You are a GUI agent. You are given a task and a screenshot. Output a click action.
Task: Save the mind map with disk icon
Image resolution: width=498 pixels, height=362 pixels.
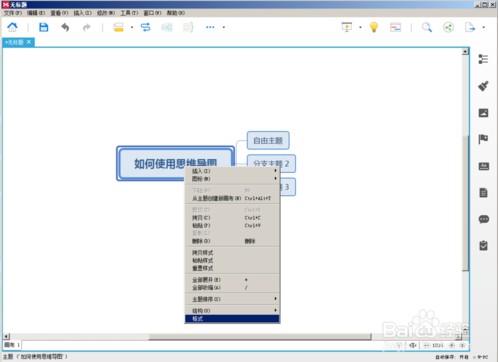pyautogui.click(x=44, y=27)
